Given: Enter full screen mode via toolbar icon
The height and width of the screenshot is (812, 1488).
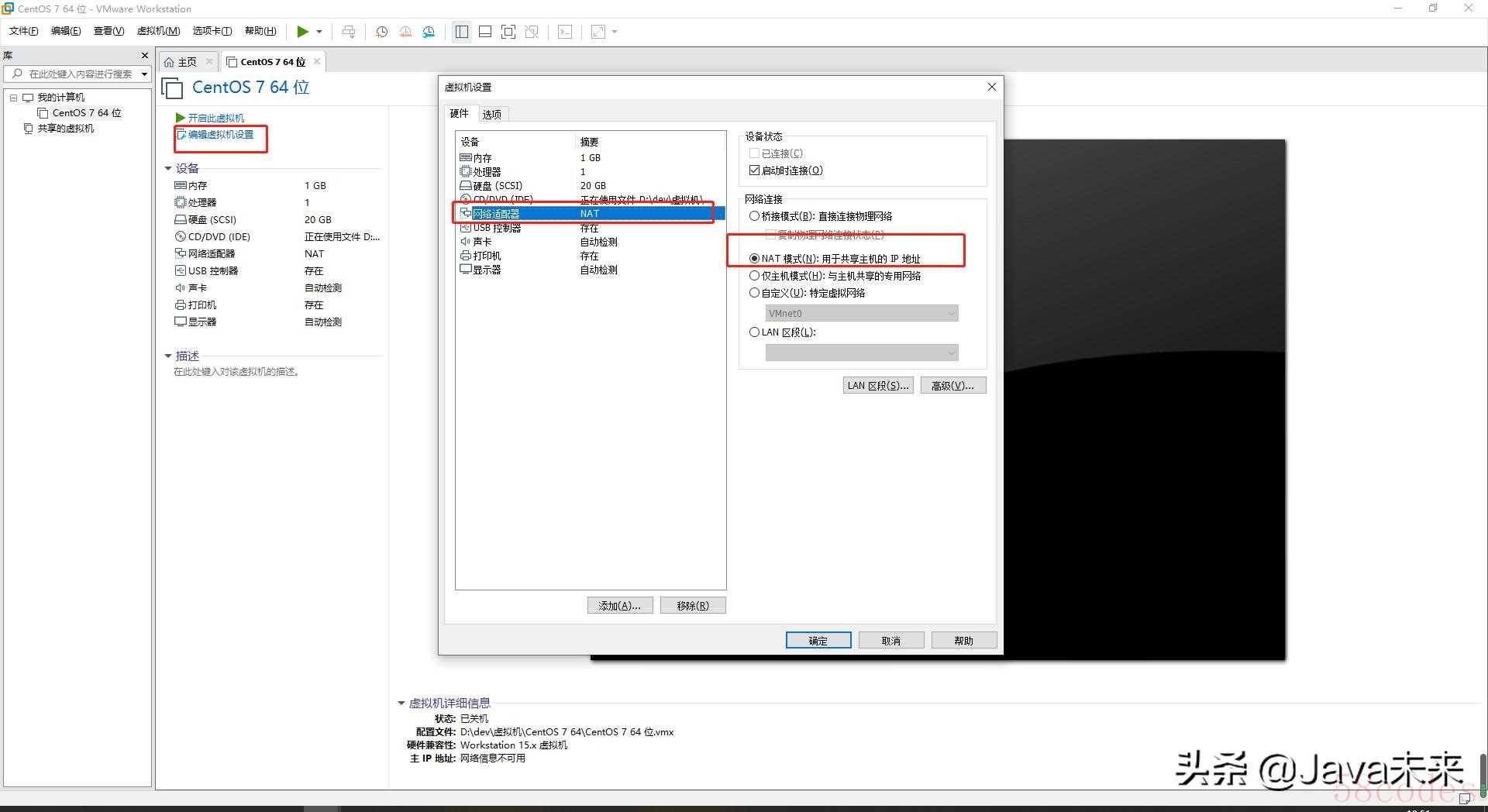Looking at the screenshot, I should tap(508, 32).
